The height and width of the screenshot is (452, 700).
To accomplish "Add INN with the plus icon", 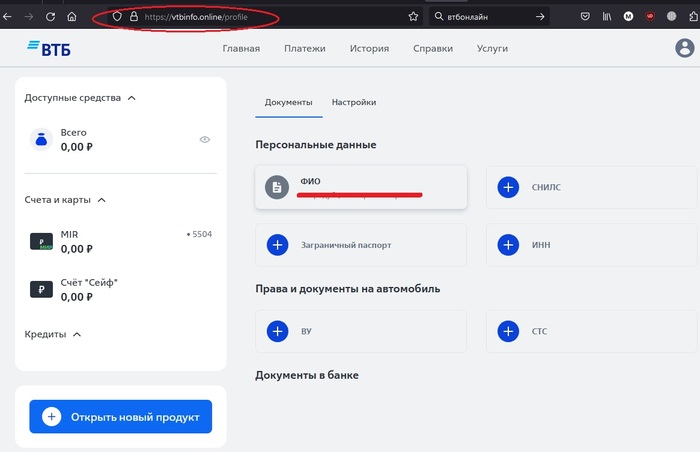I will [x=508, y=244].
